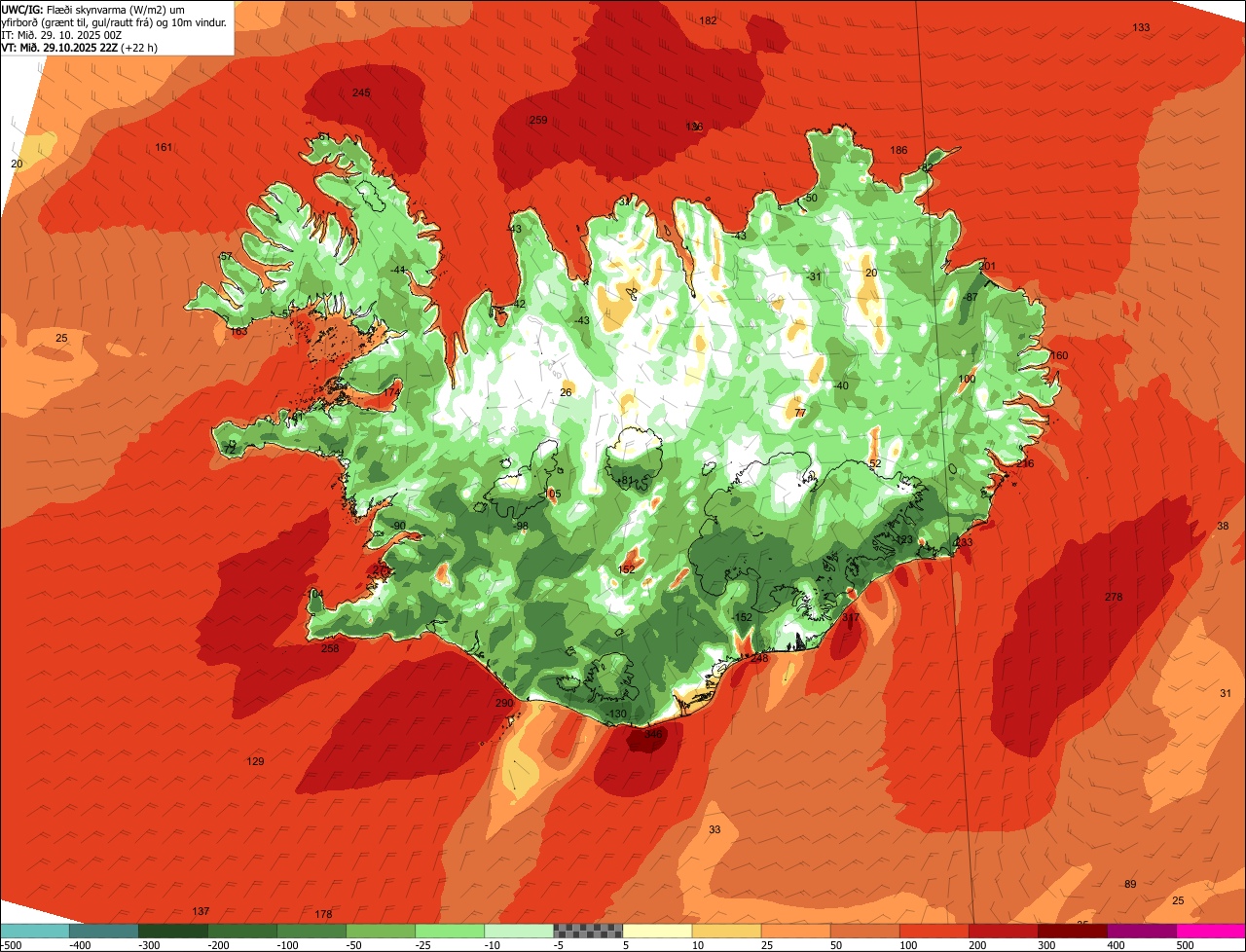Click the value 137 at the bottom left
The image size is (1246, 952).
(201, 911)
